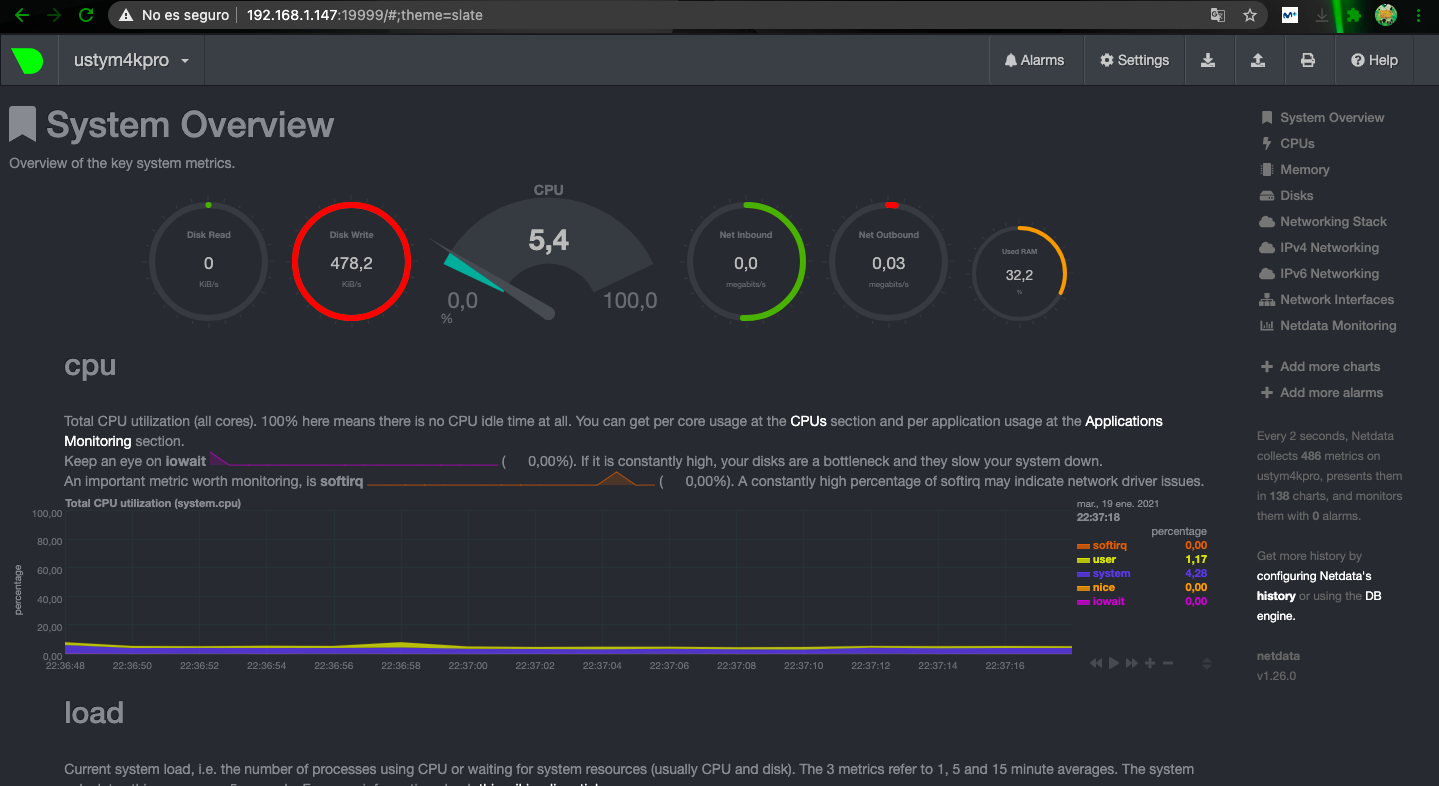Image resolution: width=1439 pixels, height=786 pixels.
Task: Expand Add more alarms in the sidebar
Action: coord(1331,393)
